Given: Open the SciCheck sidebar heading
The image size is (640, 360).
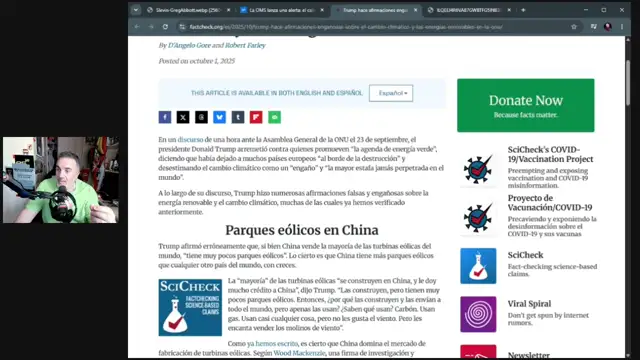Looking at the screenshot, I should pyautogui.click(x=525, y=255).
